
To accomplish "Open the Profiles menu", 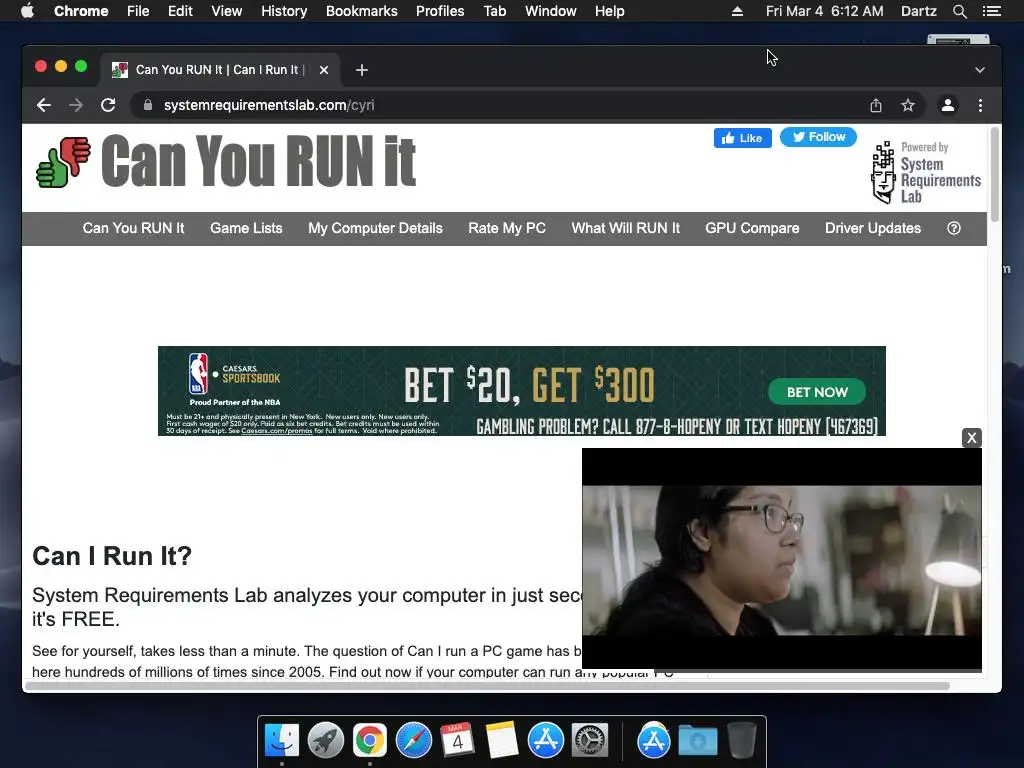I will [440, 11].
